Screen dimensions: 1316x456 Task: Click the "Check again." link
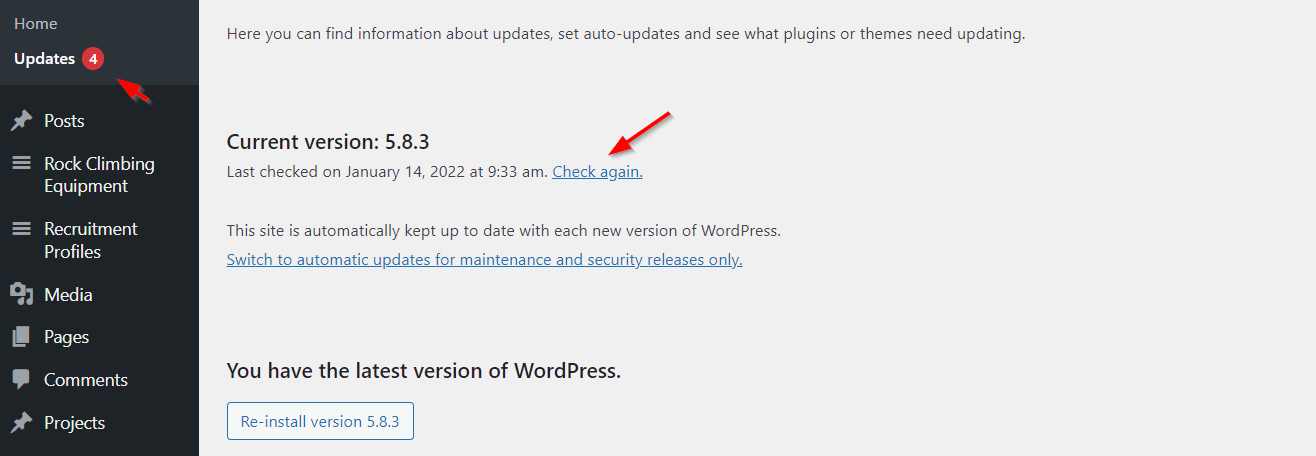pos(597,172)
